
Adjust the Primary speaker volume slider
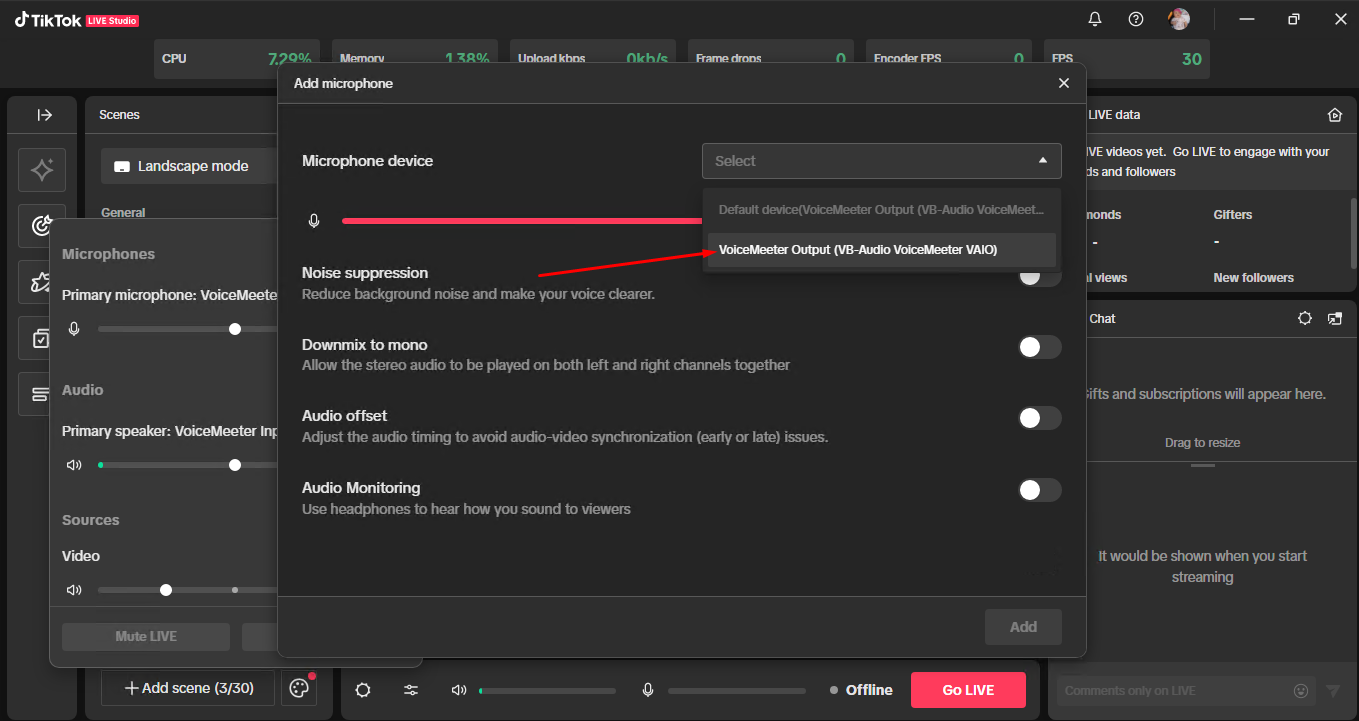pos(188,465)
